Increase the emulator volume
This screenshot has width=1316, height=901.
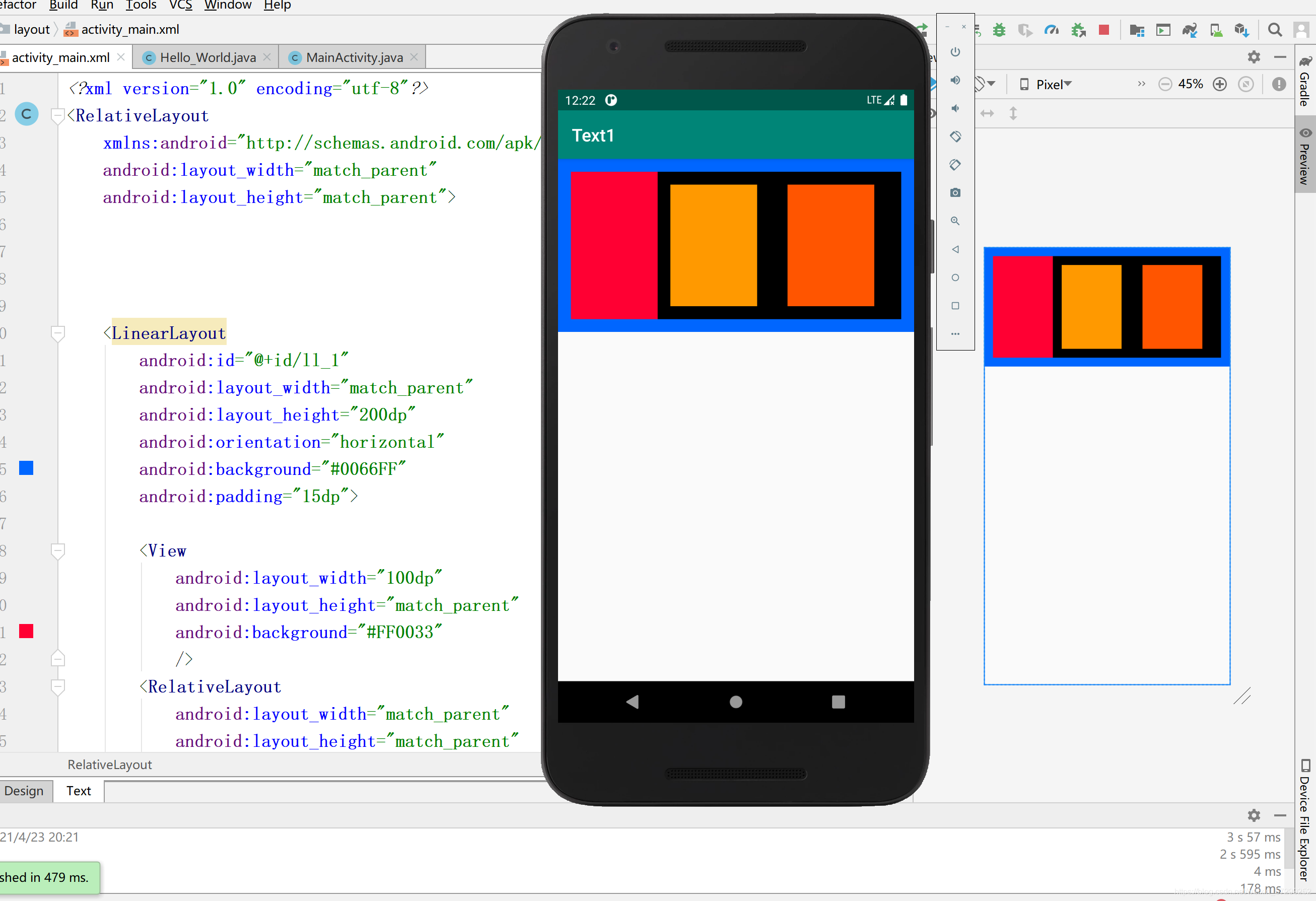[956, 80]
